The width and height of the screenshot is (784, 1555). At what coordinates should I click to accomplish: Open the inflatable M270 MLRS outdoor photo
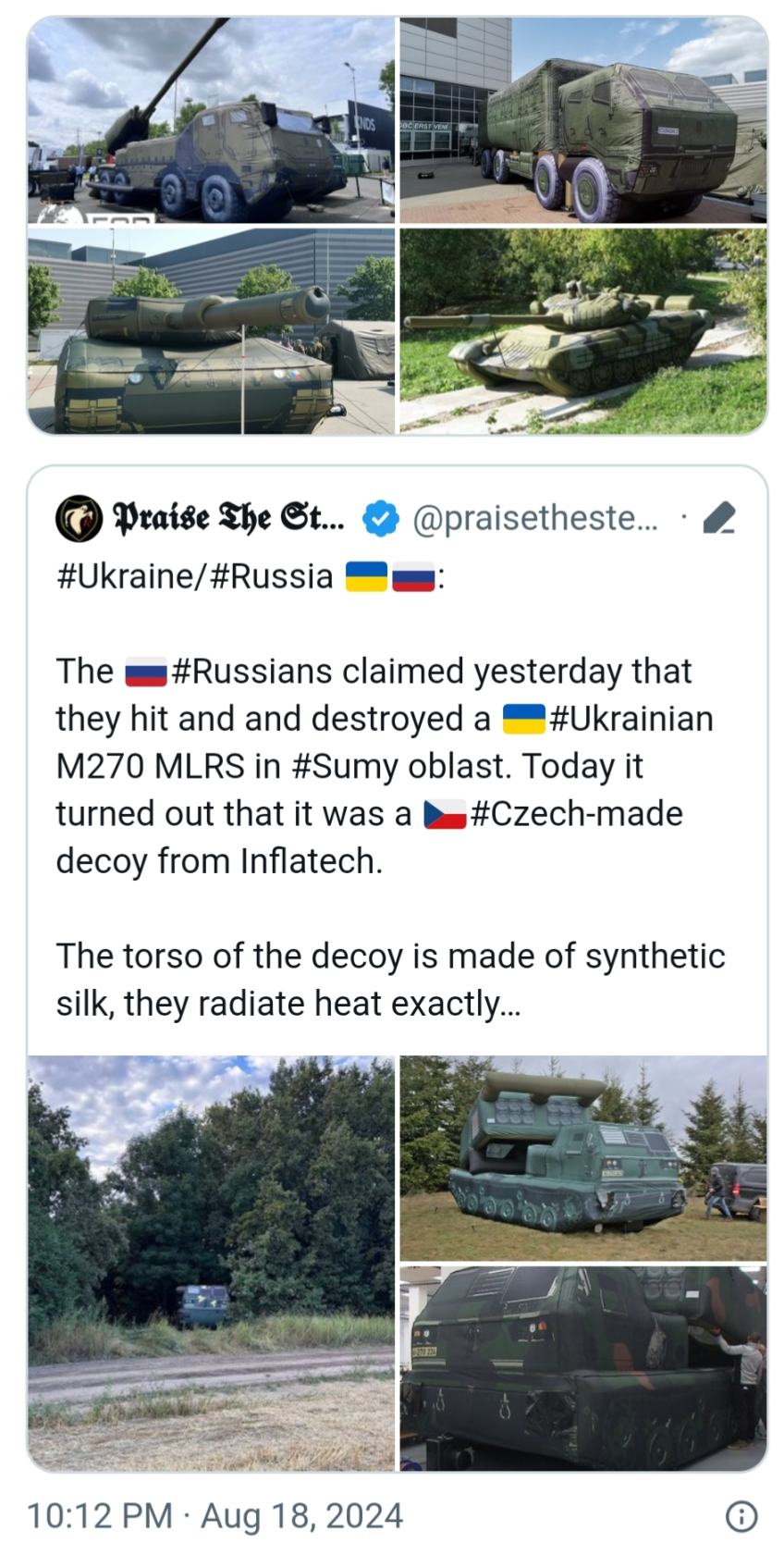tap(583, 1158)
